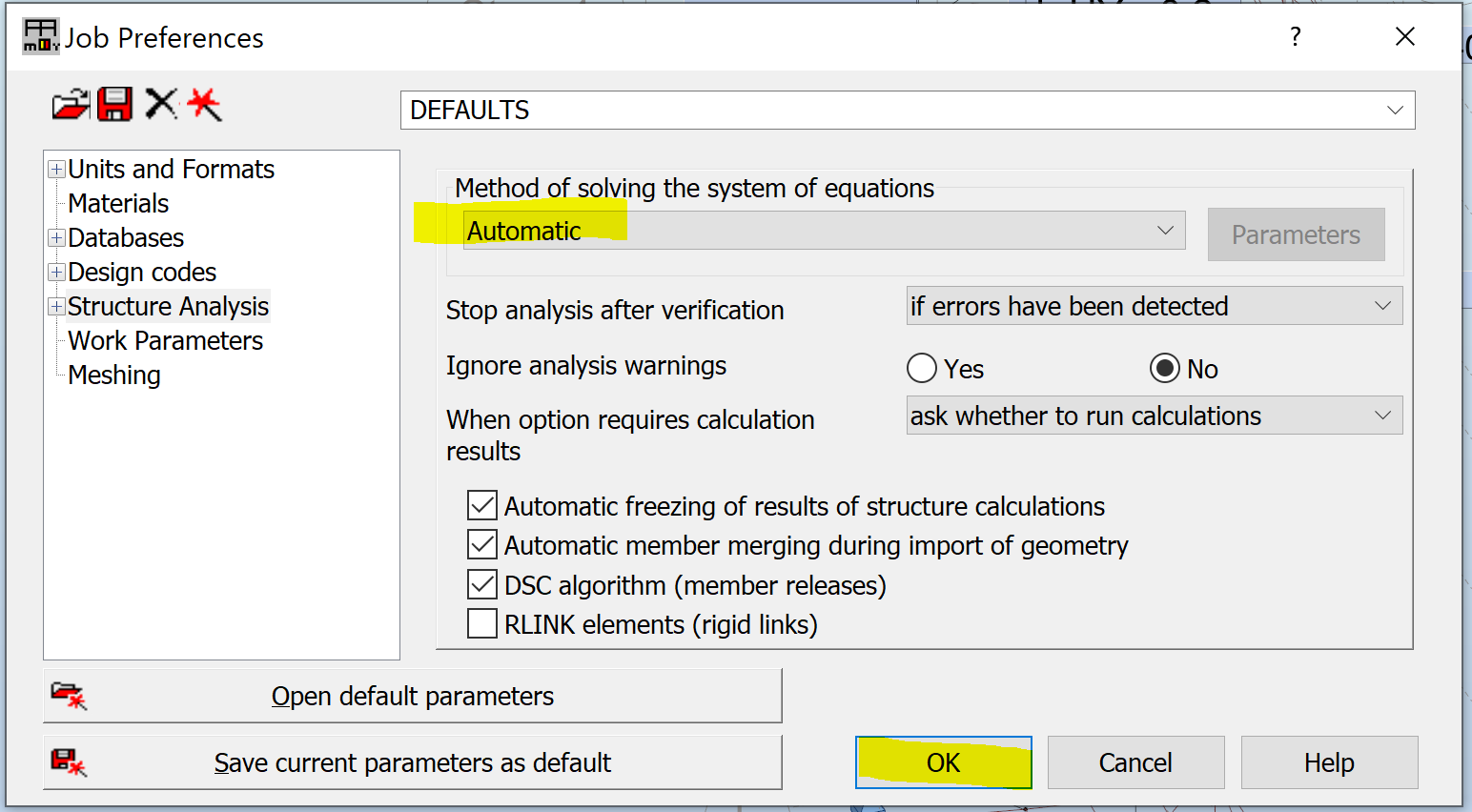
Task: Click the red floppy disk save icon
Action: (x=115, y=104)
